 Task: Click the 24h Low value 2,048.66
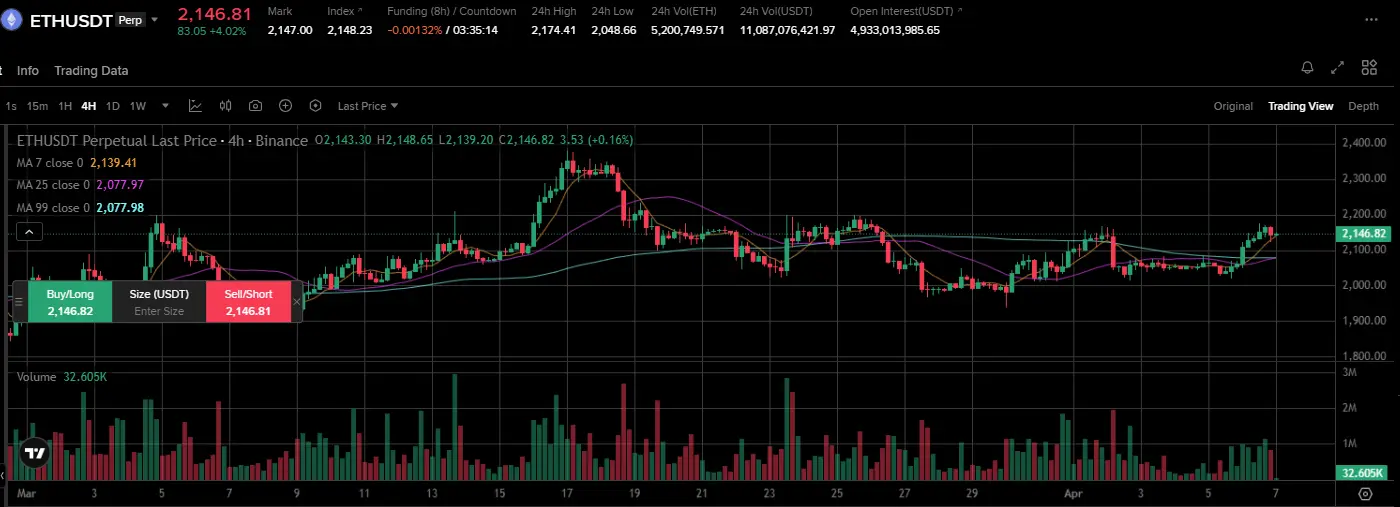tap(613, 30)
